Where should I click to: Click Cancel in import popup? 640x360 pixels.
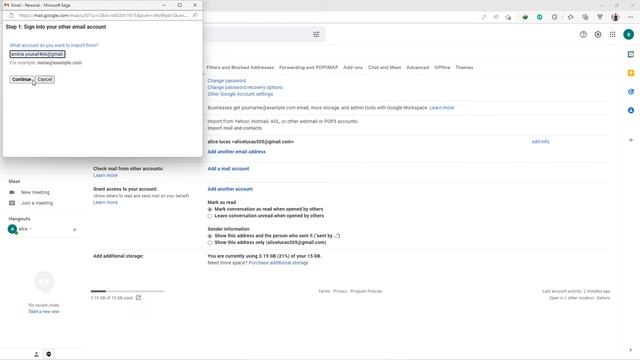[45, 79]
